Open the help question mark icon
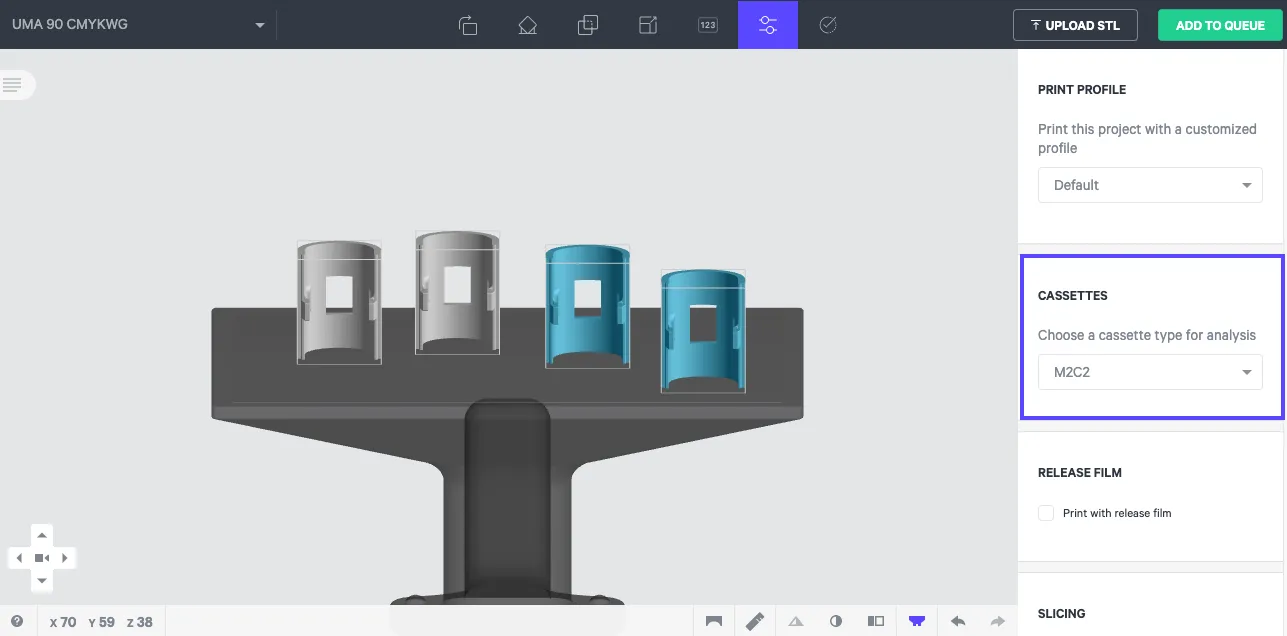 (17, 621)
